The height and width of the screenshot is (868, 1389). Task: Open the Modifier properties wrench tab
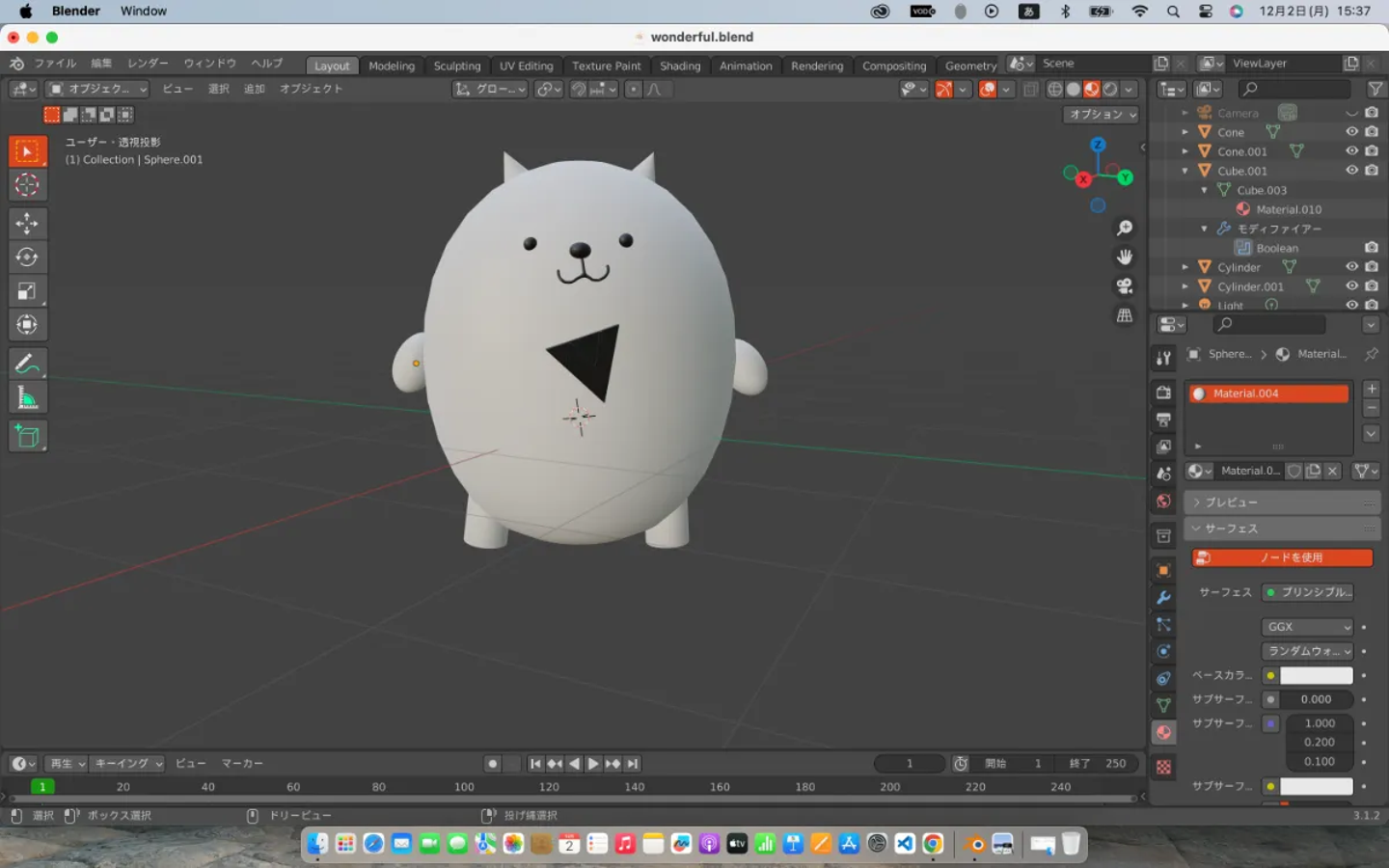coord(1163,598)
